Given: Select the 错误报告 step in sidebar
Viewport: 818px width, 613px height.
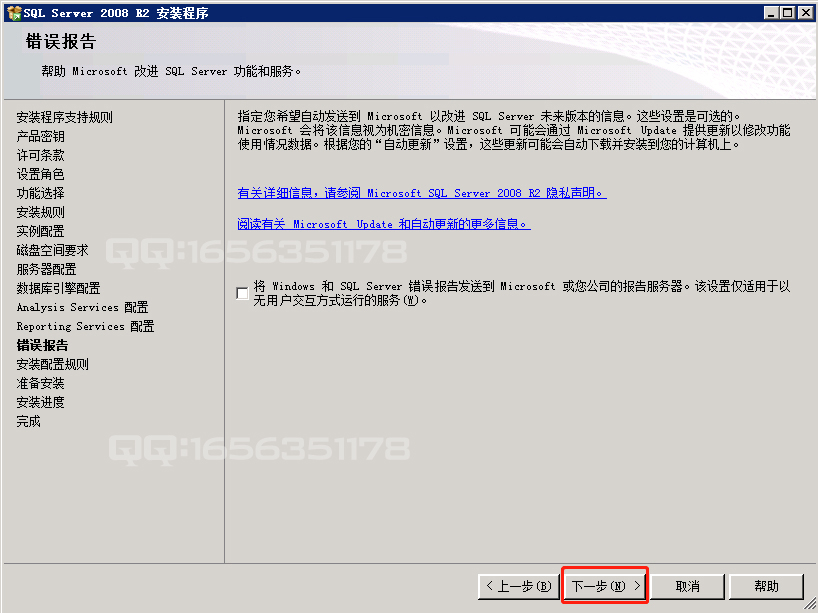Looking at the screenshot, I should (x=42, y=345).
